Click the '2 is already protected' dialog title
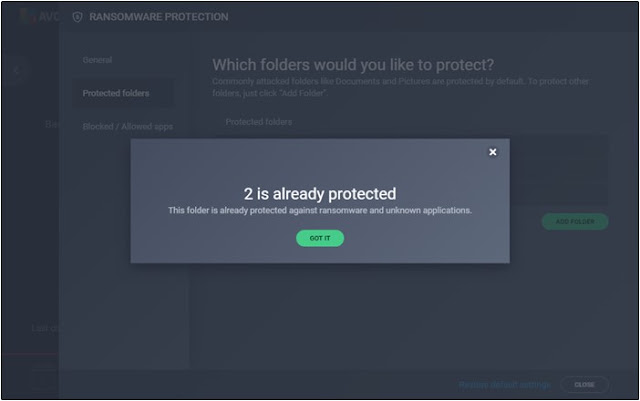 pyautogui.click(x=320, y=194)
